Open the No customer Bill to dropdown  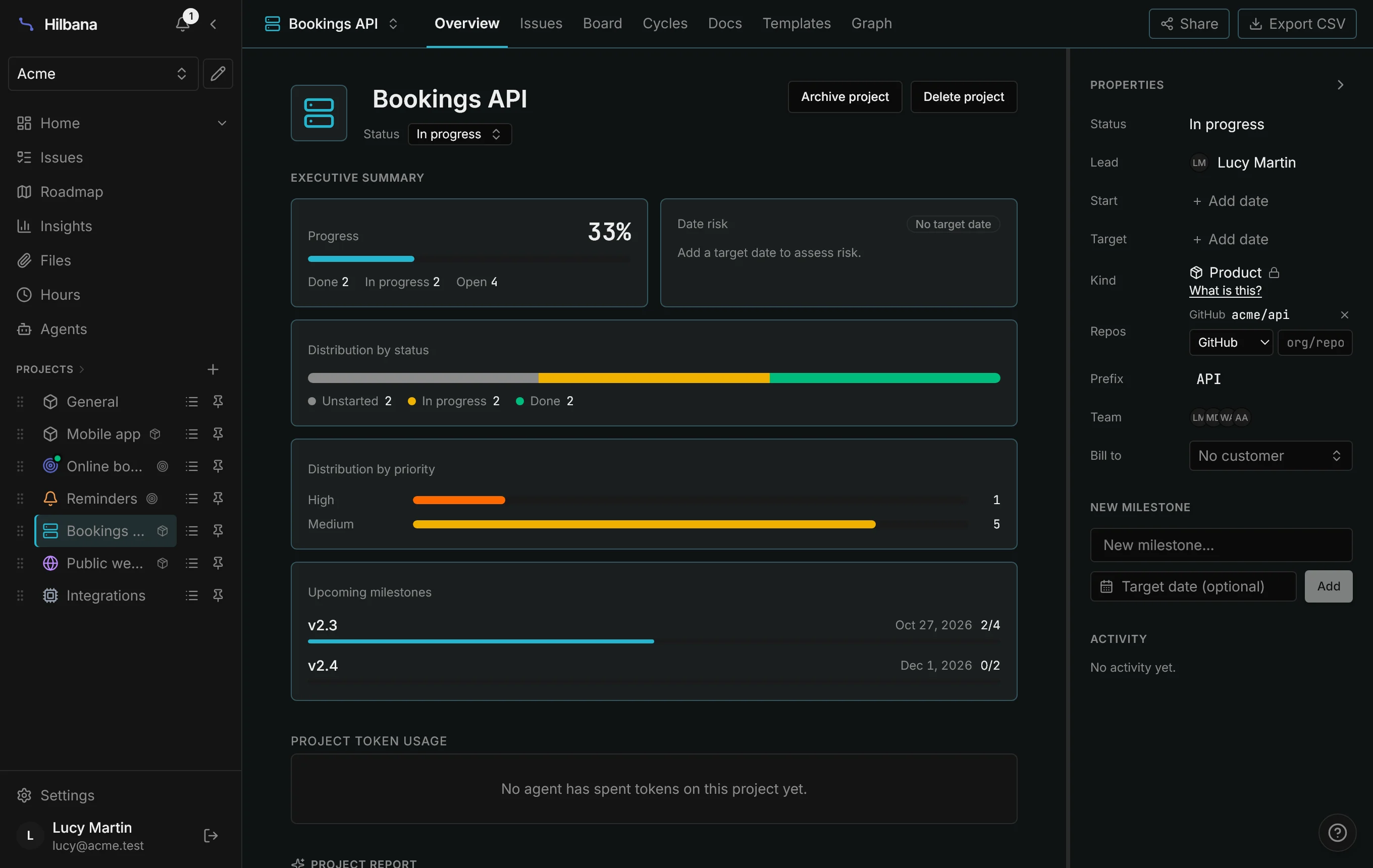(1270, 456)
